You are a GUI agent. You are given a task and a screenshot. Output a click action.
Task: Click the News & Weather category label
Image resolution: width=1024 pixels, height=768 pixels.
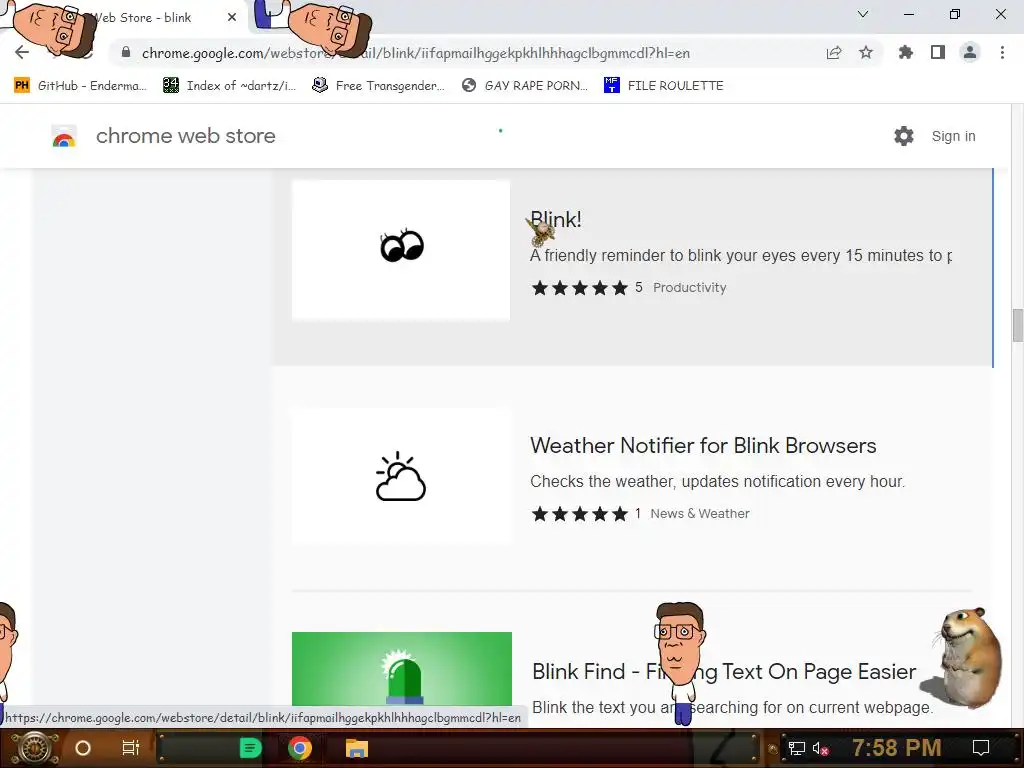[700, 513]
